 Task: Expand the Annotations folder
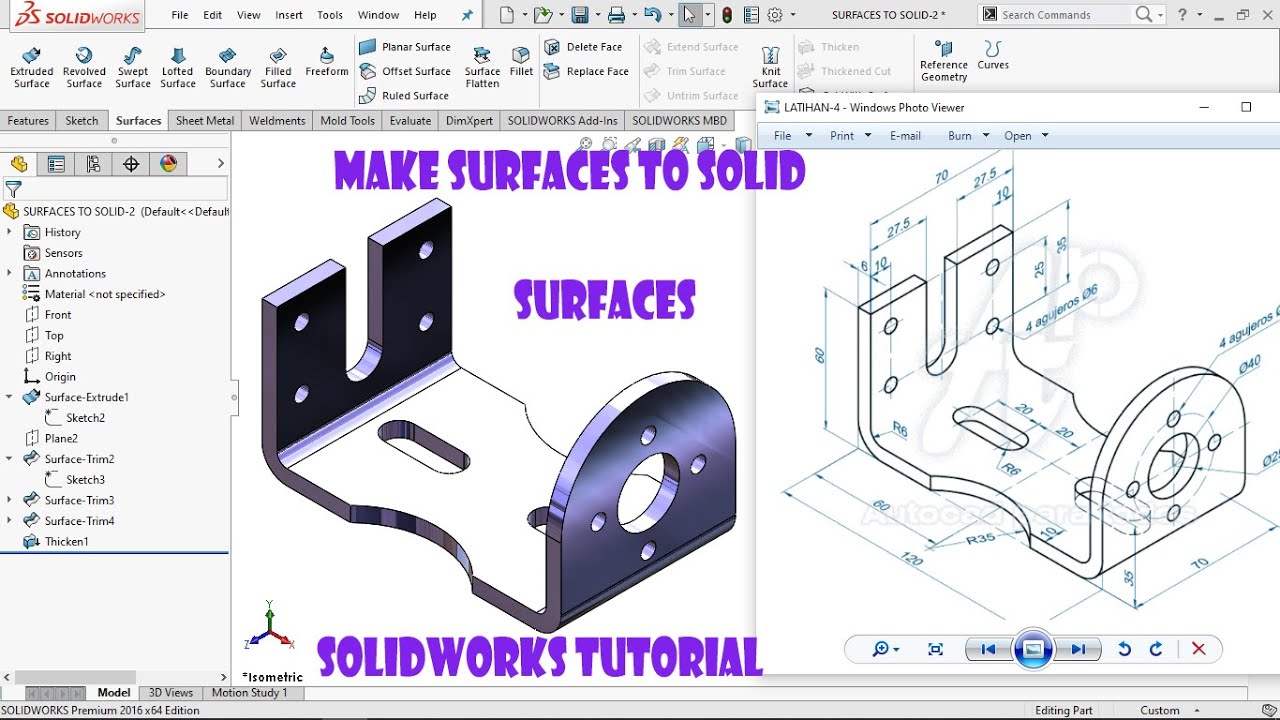coord(9,273)
